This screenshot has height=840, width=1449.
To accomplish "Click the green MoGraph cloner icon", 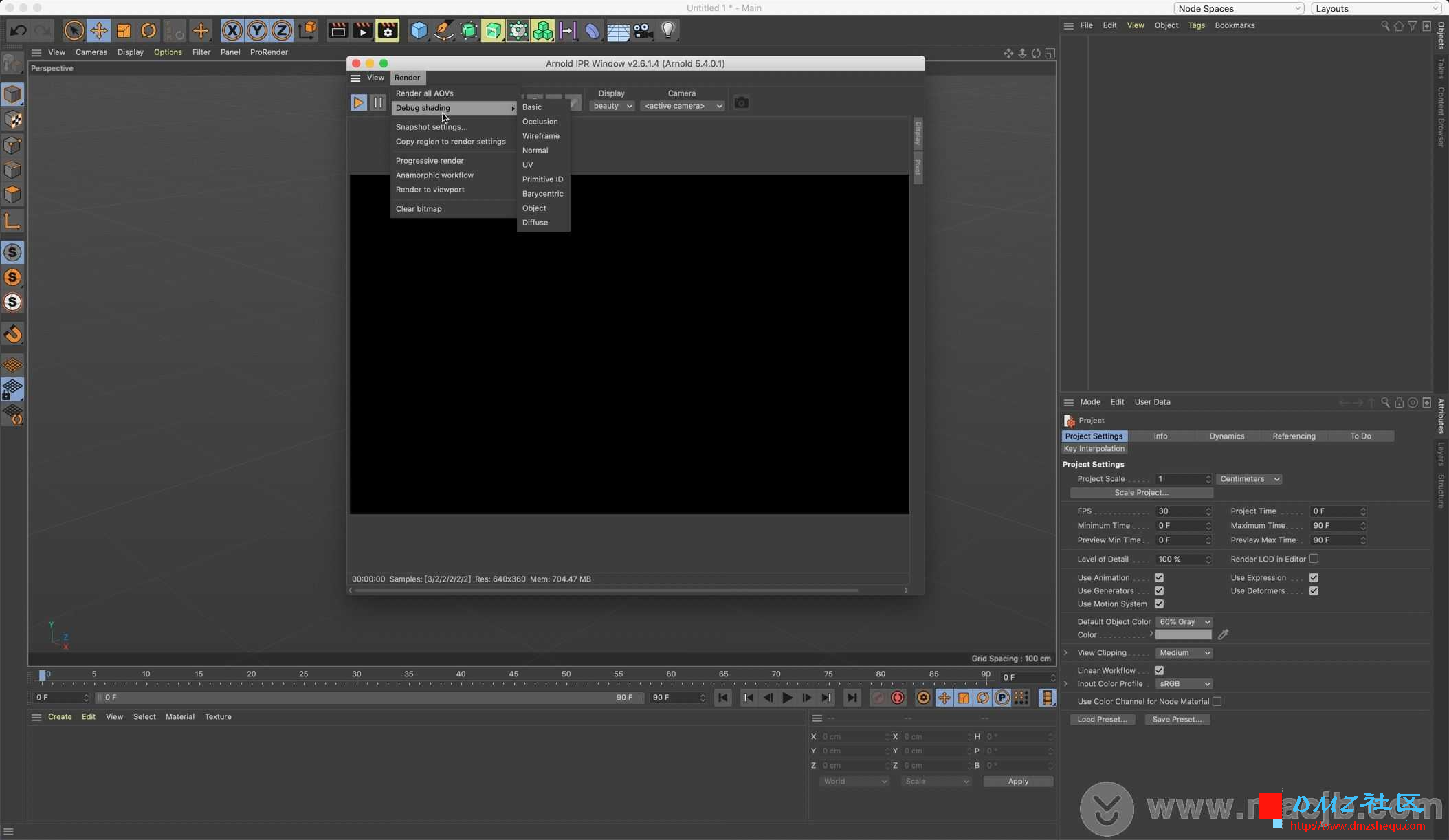I will click(x=543, y=30).
